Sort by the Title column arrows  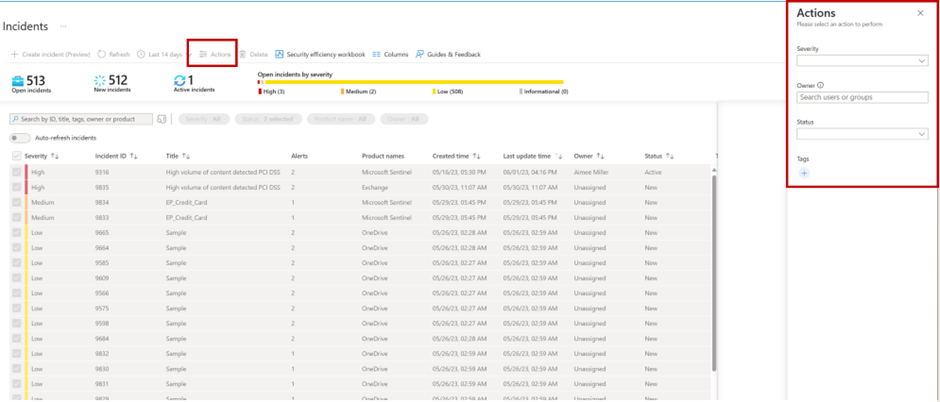click(x=186, y=156)
